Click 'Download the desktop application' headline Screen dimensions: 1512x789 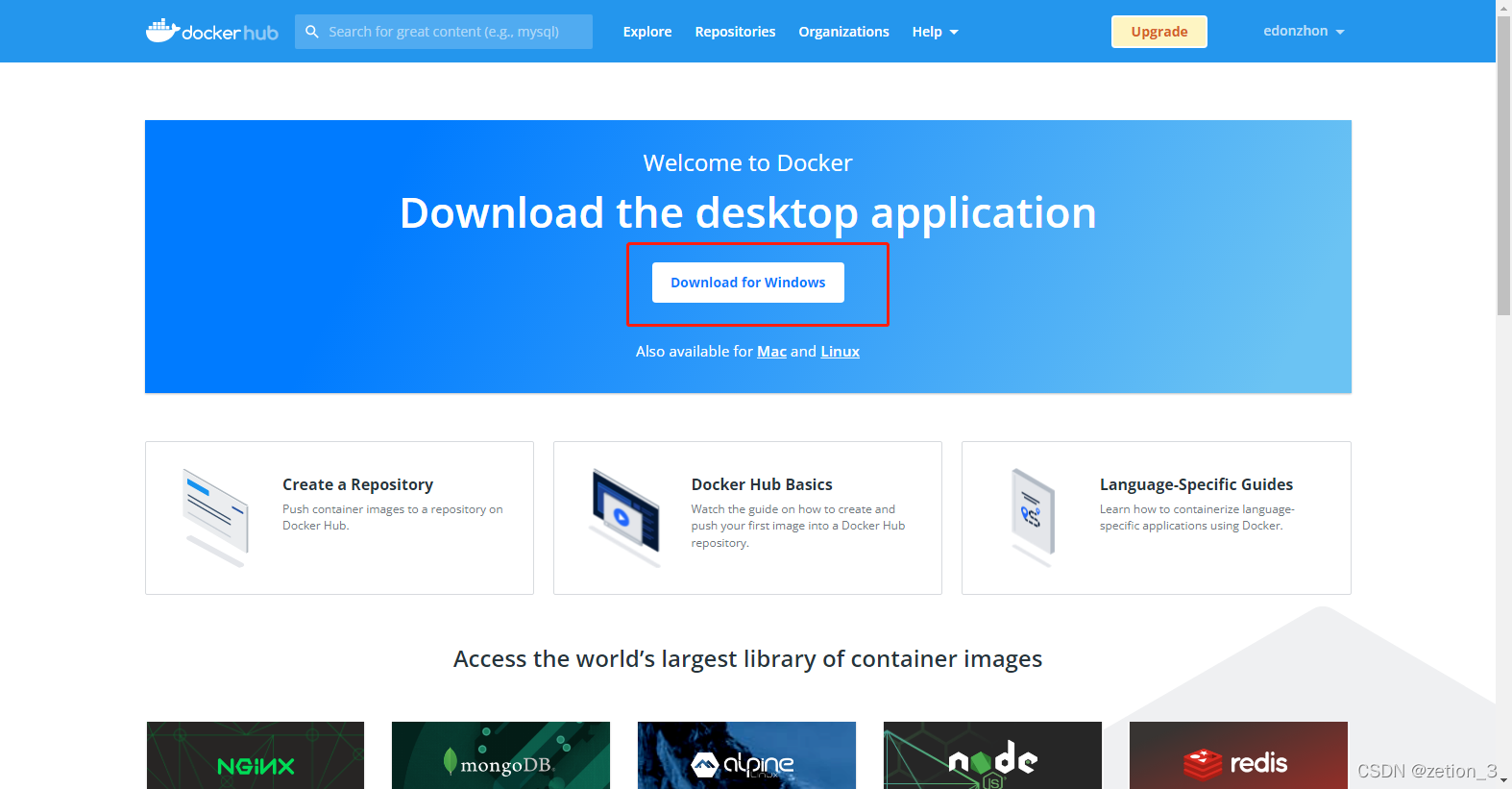tap(747, 213)
